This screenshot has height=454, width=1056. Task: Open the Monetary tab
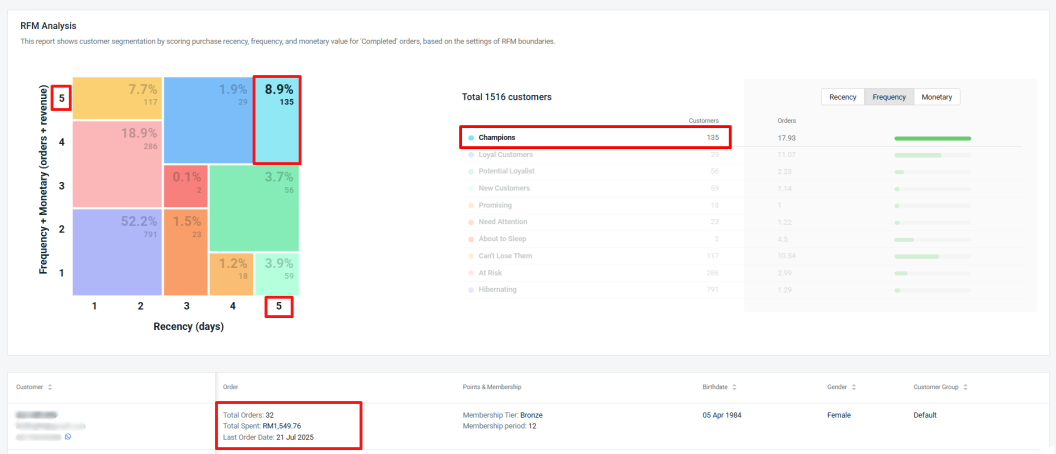(x=936, y=97)
